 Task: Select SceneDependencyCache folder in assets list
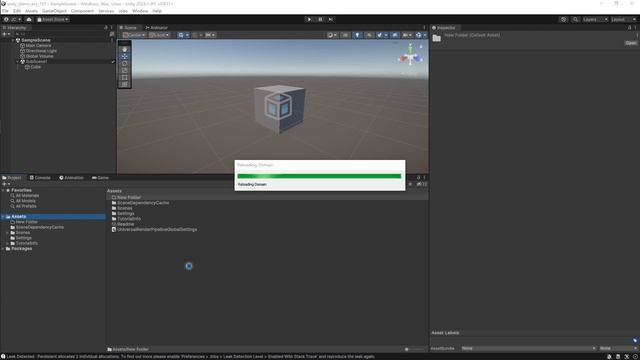[x=143, y=203]
